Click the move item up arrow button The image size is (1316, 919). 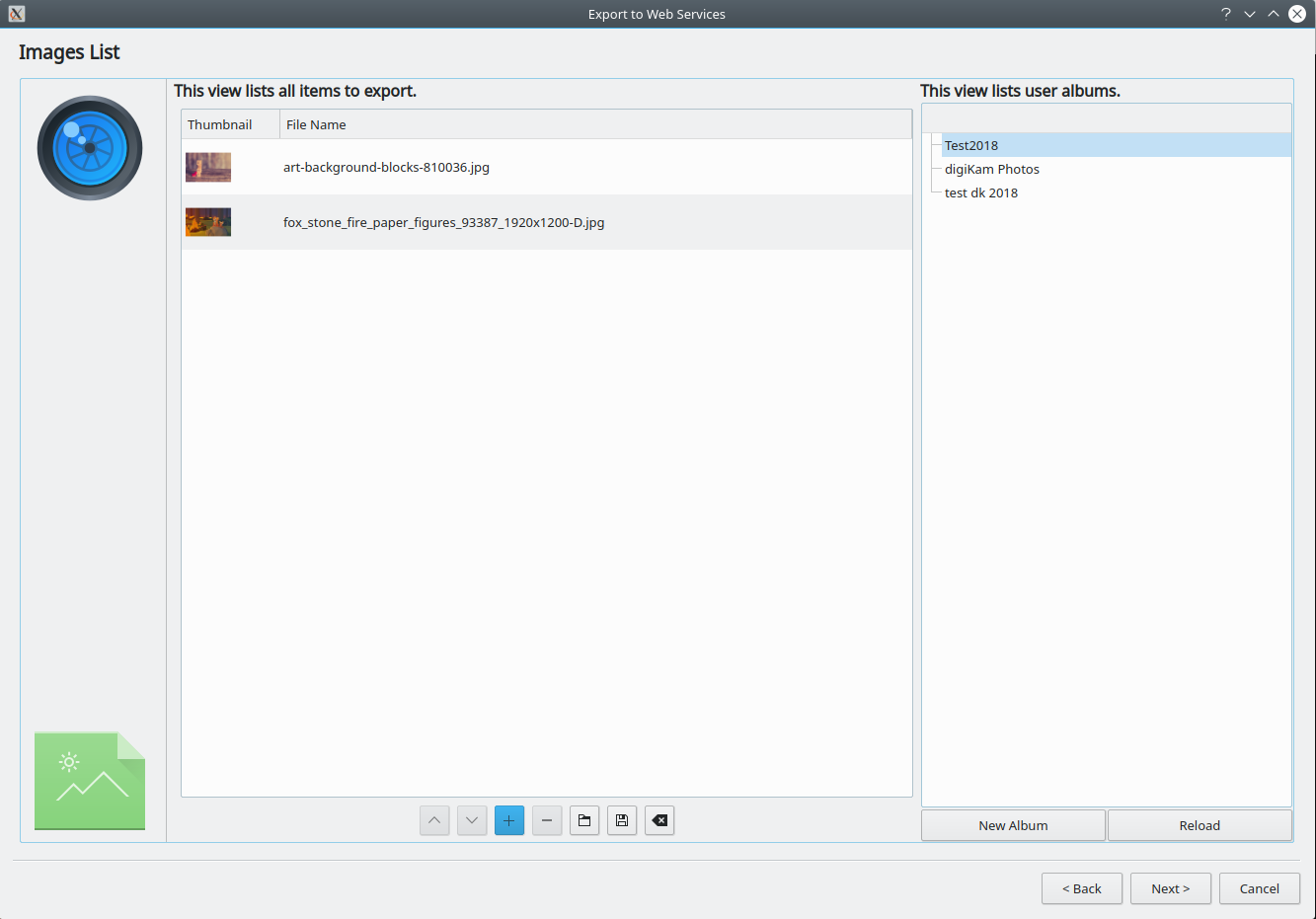pos(434,820)
